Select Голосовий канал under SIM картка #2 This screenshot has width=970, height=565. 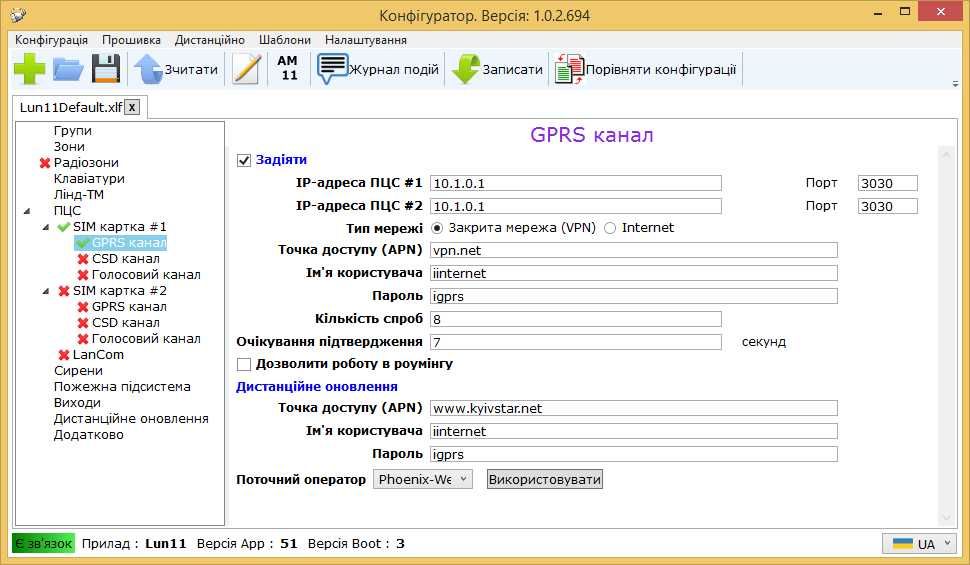tap(146, 339)
